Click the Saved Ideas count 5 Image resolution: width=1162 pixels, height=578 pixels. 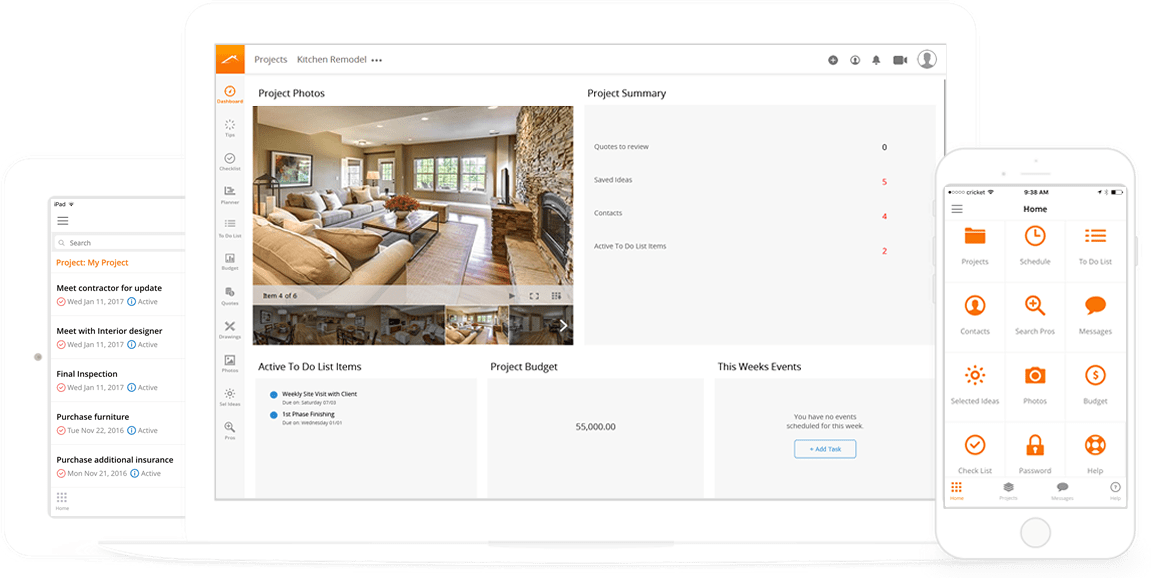tap(884, 182)
